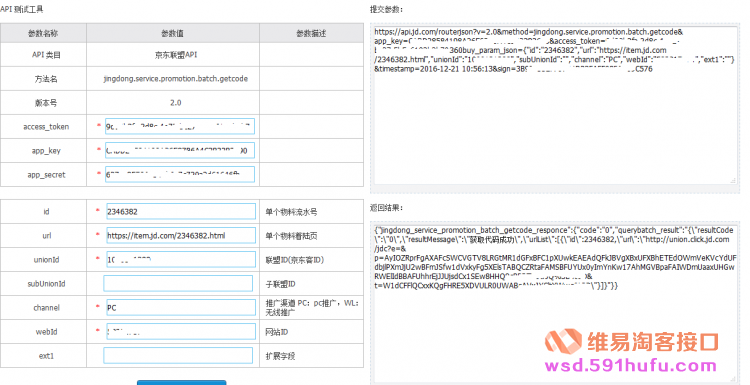Click the app_key input field
The image size is (750, 385).
coord(180,151)
